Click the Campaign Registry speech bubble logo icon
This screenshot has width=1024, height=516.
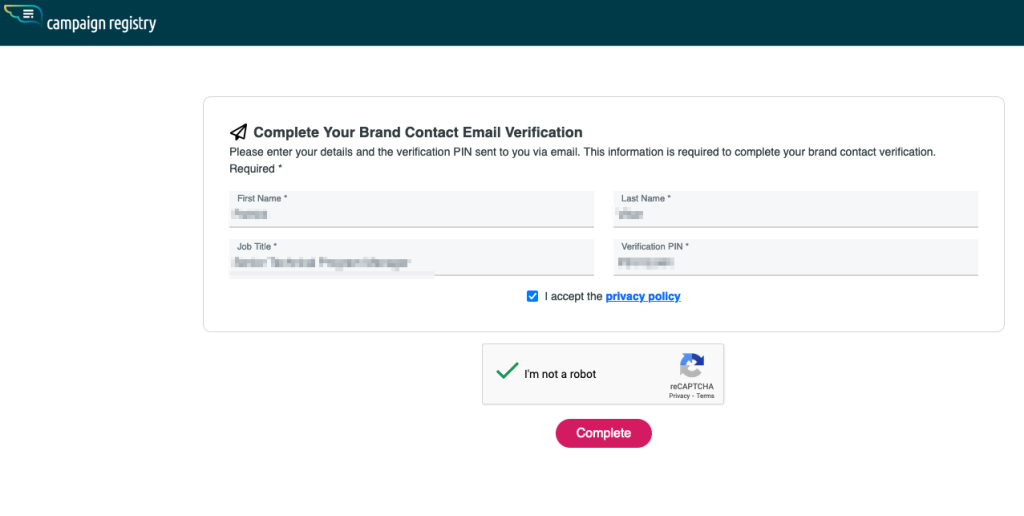[x=24, y=17]
